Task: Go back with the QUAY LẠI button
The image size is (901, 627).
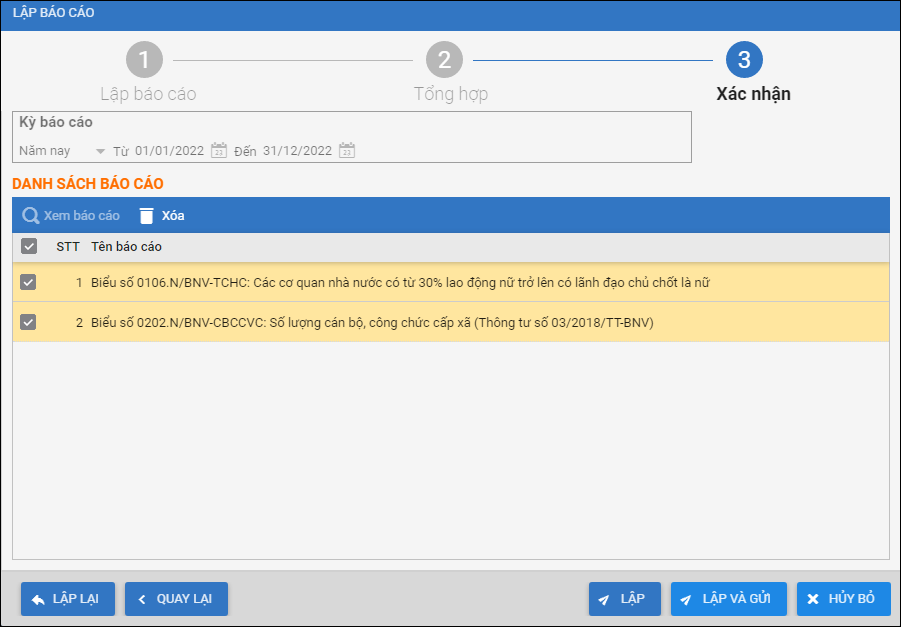Action: click(176, 599)
